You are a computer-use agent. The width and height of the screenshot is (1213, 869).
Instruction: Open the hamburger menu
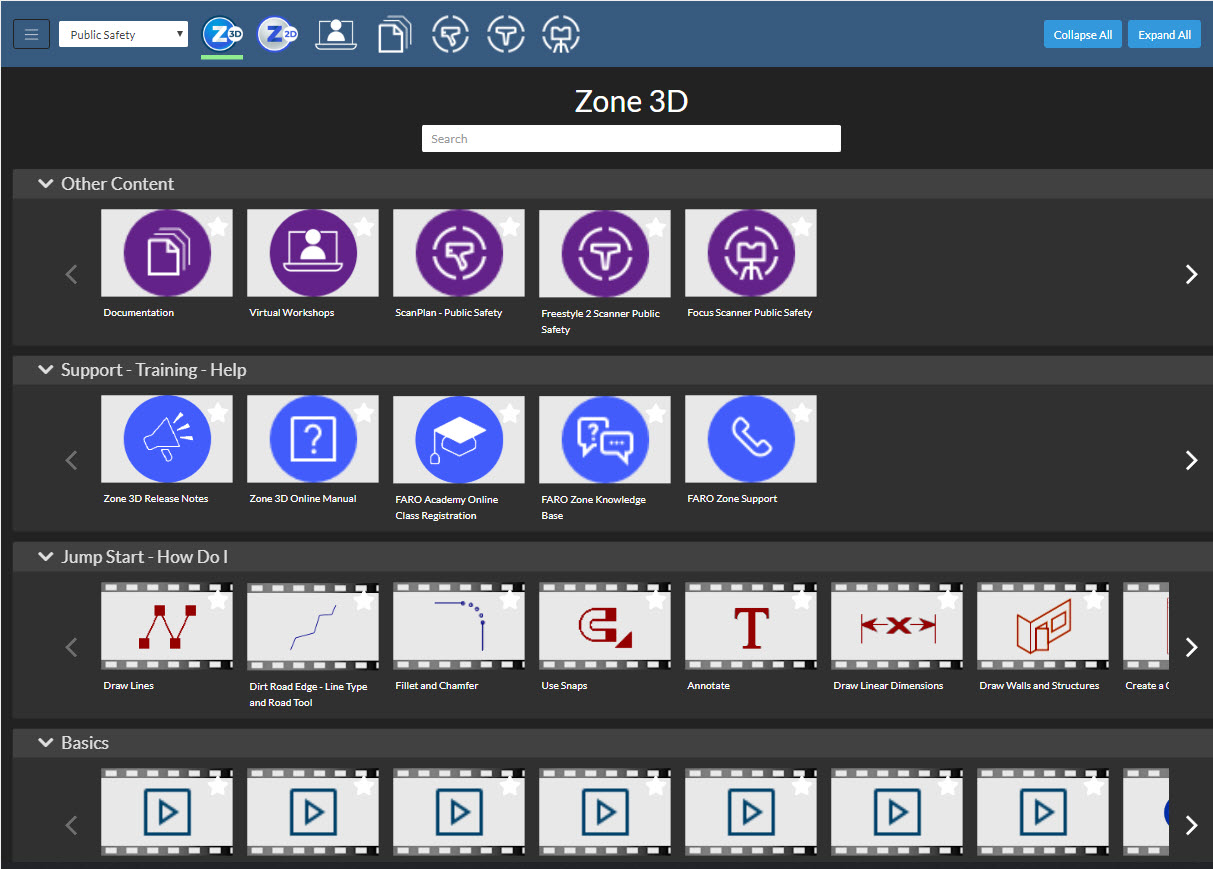[31, 34]
